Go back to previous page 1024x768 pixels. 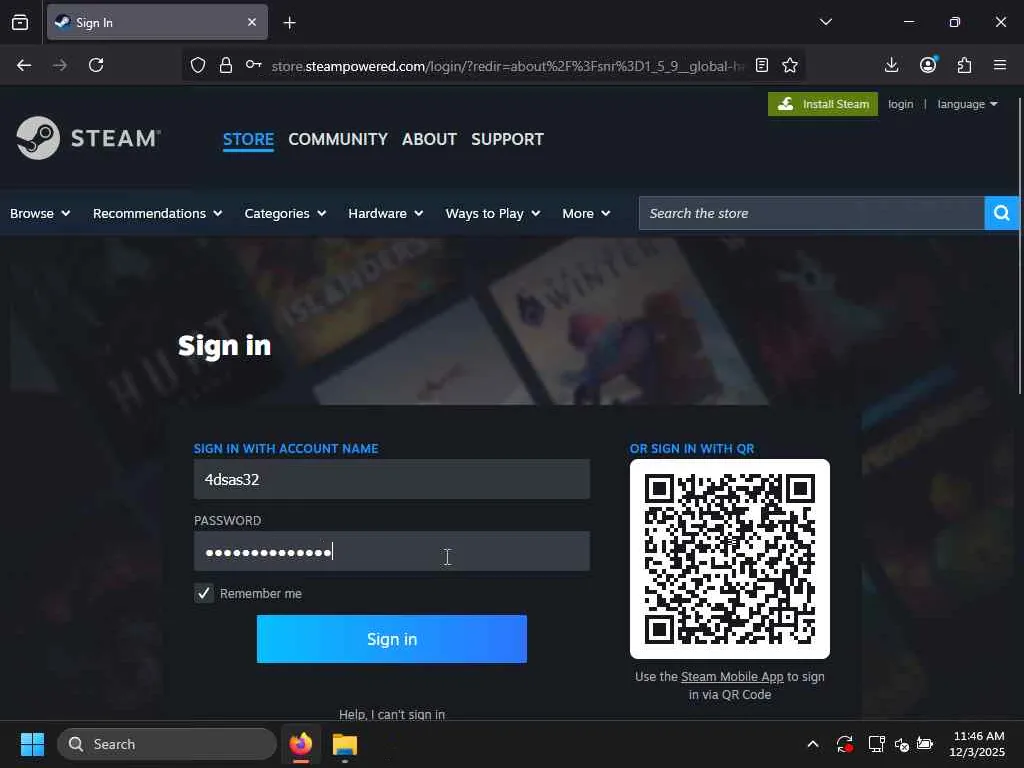24,65
